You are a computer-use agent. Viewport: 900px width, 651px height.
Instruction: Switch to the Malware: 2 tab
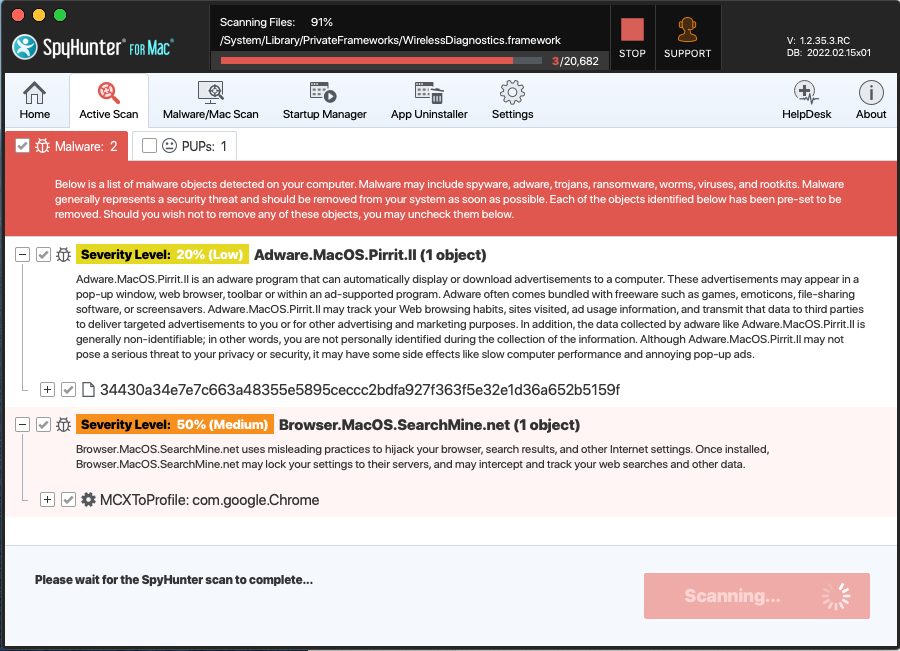coord(67,146)
